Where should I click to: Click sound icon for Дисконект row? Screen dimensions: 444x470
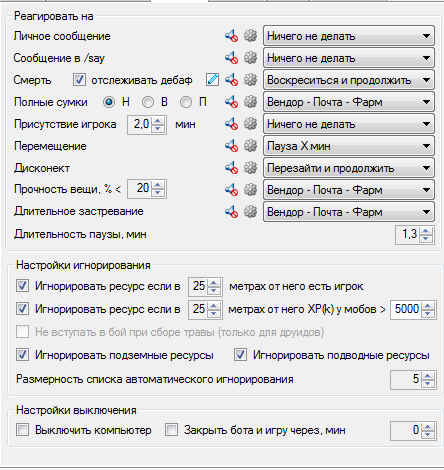click(x=231, y=168)
